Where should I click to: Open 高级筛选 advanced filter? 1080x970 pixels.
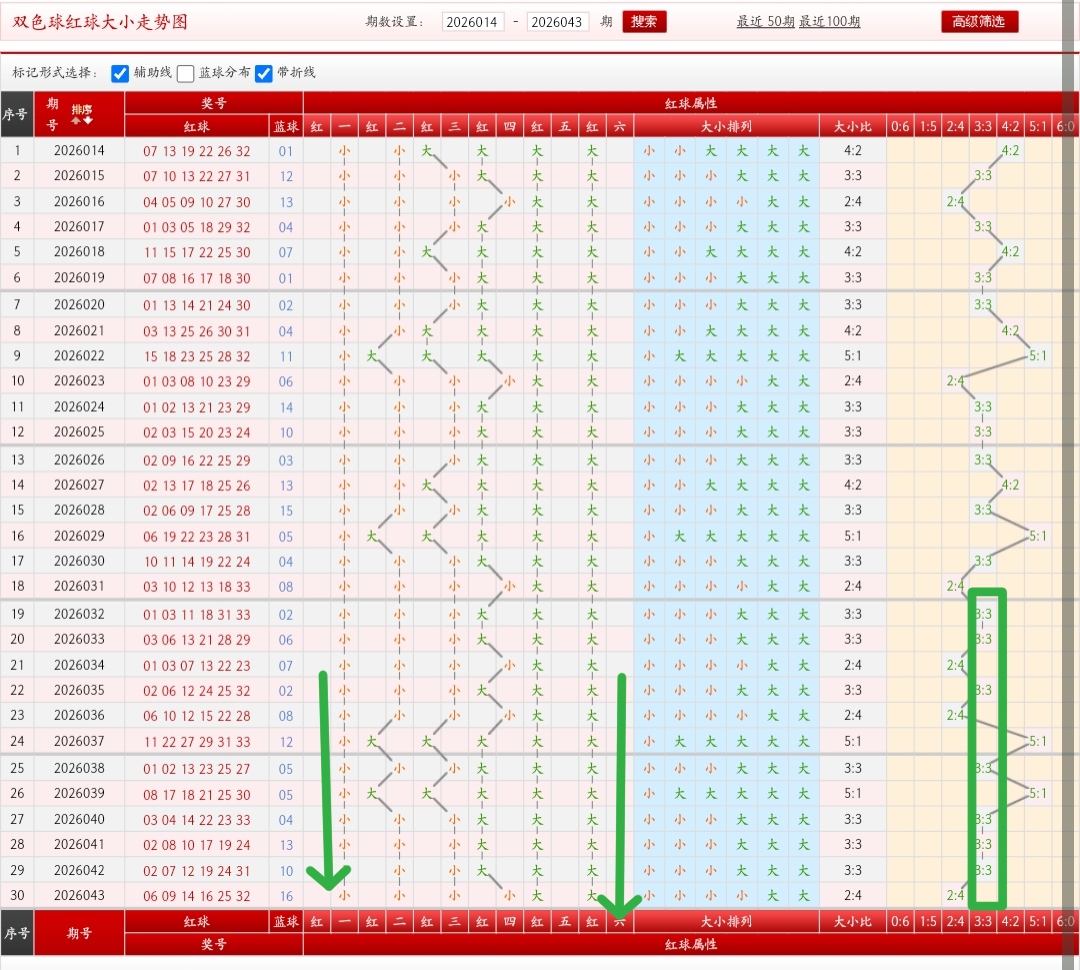[979, 22]
